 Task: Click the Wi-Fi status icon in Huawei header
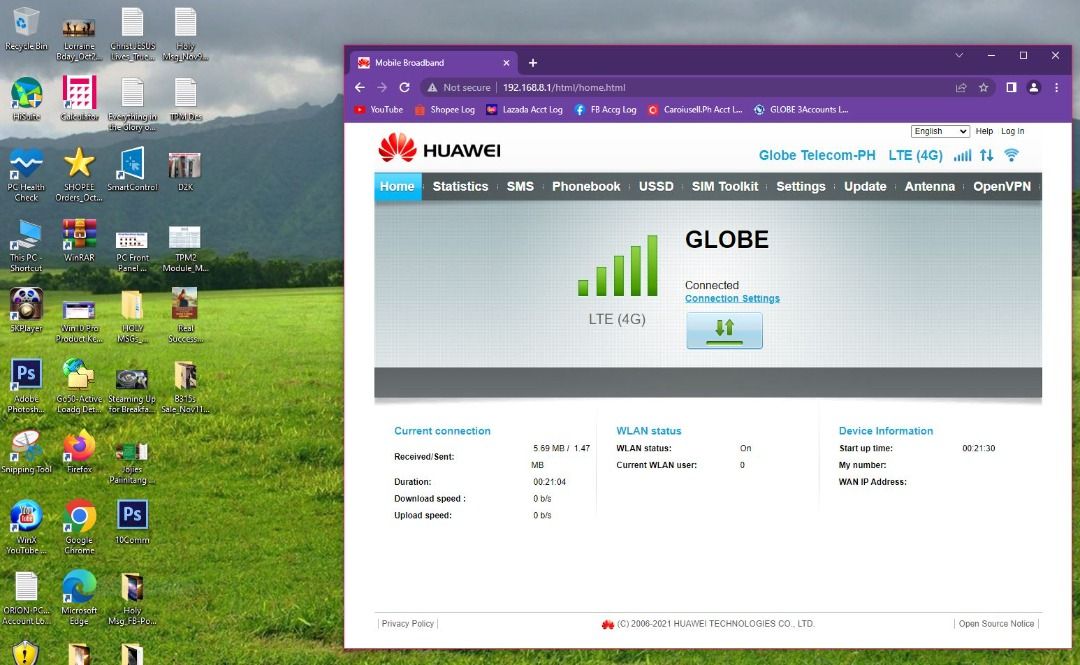(1011, 155)
